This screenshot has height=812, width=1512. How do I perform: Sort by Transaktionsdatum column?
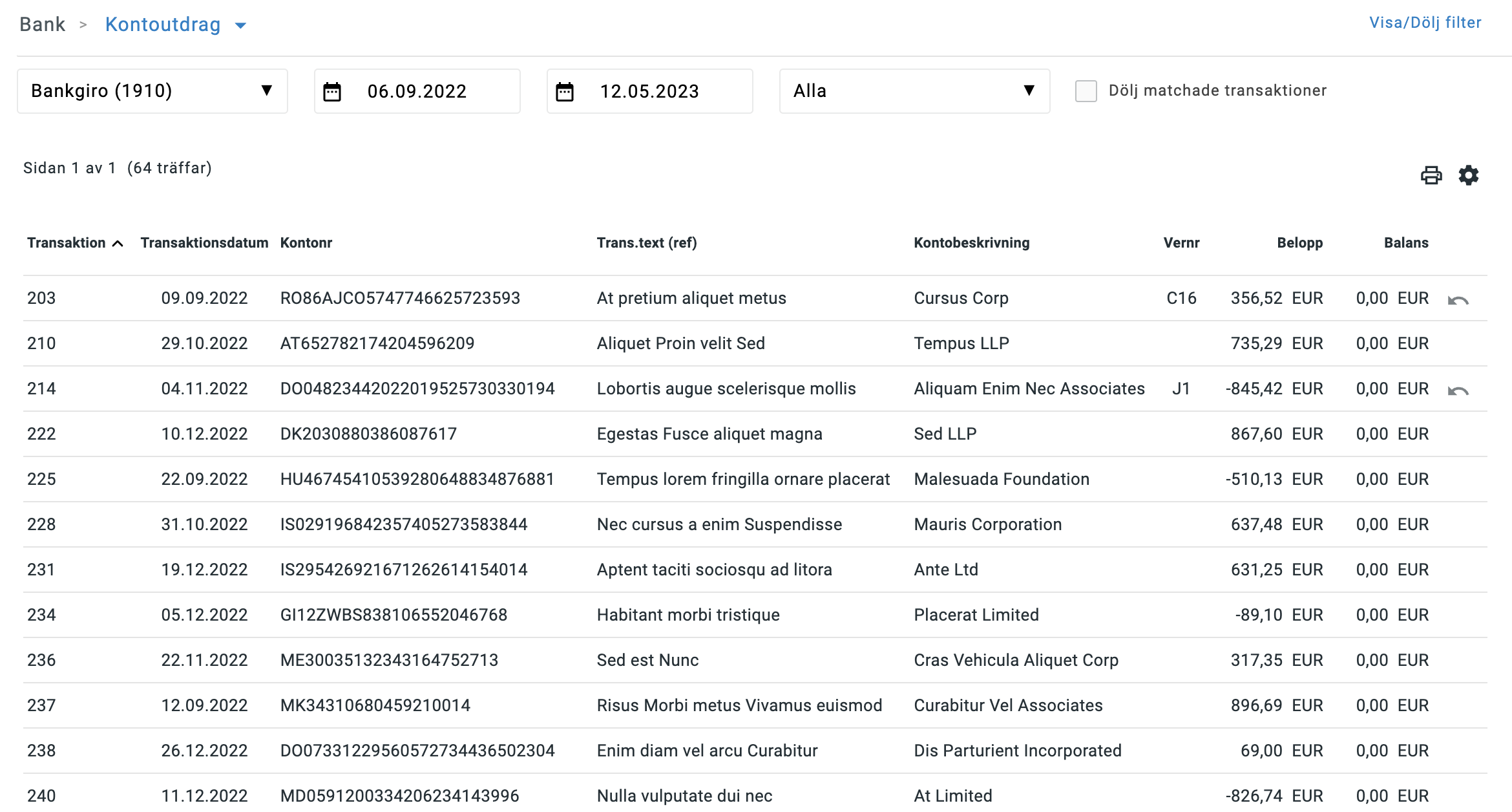point(204,243)
